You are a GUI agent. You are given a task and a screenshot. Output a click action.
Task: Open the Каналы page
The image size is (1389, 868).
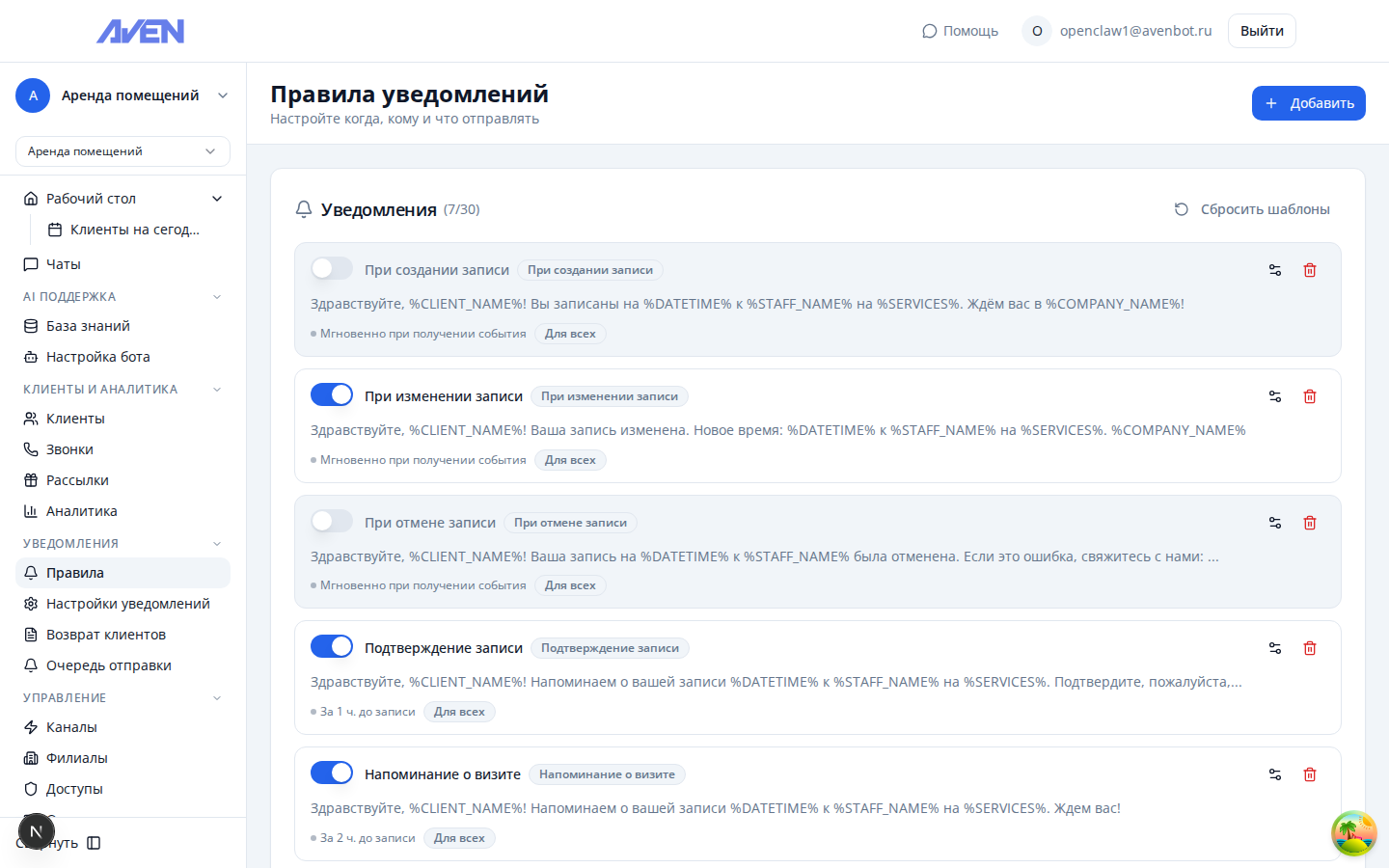74,726
